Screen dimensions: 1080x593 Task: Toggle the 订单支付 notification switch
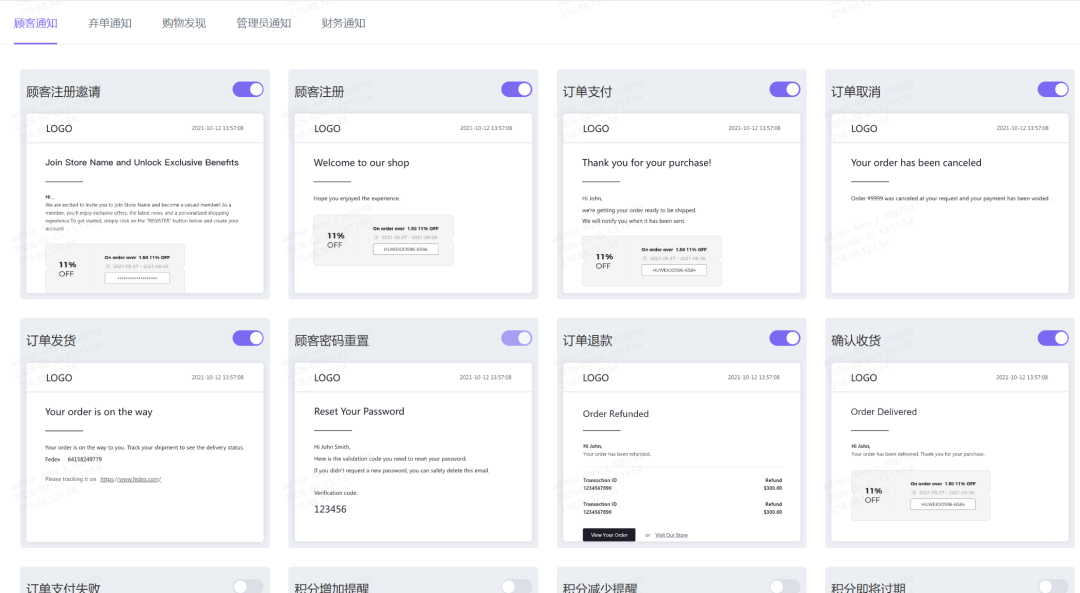(785, 89)
